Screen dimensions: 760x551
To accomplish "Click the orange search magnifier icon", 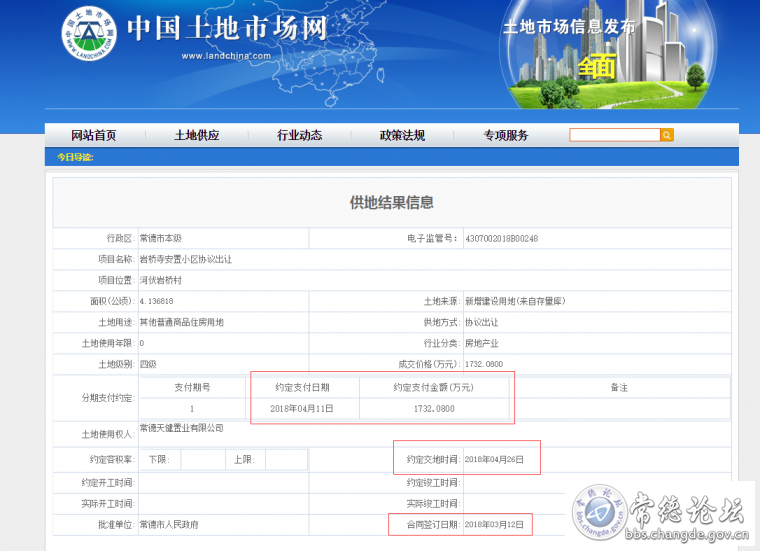I will tap(667, 135).
